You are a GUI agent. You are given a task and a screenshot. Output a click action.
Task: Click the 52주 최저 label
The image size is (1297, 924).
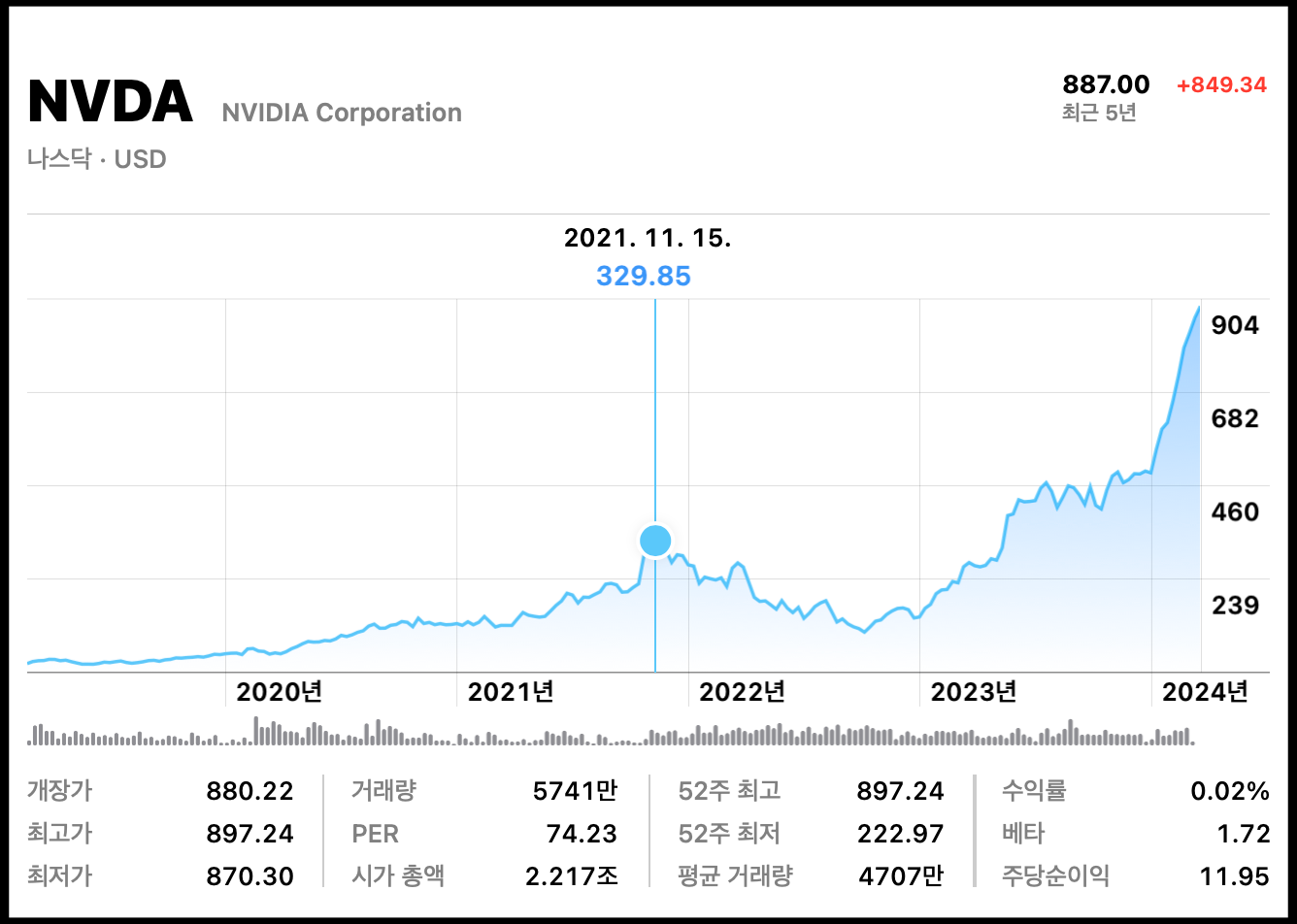[728, 834]
